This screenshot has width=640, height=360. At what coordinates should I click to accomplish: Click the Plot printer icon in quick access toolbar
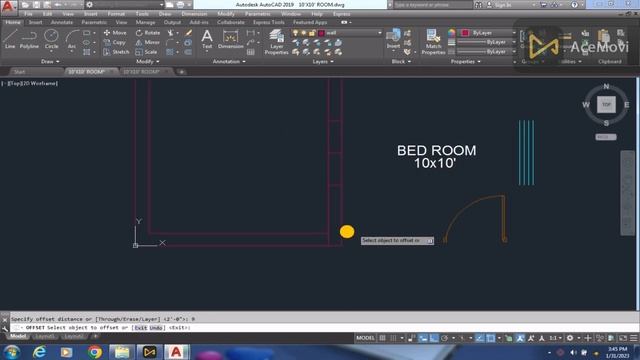click(x=180, y=5)
